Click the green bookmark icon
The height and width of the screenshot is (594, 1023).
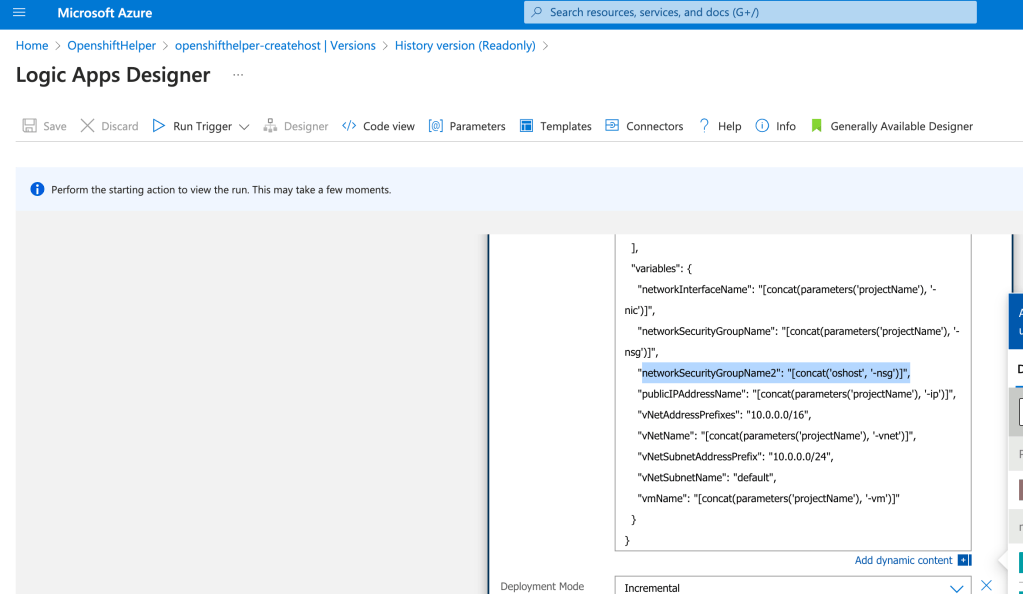pos(816,125)
